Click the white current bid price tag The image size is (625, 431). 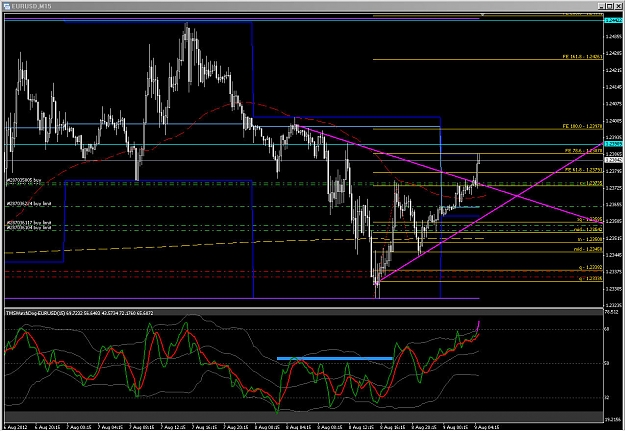click(614, 160)
